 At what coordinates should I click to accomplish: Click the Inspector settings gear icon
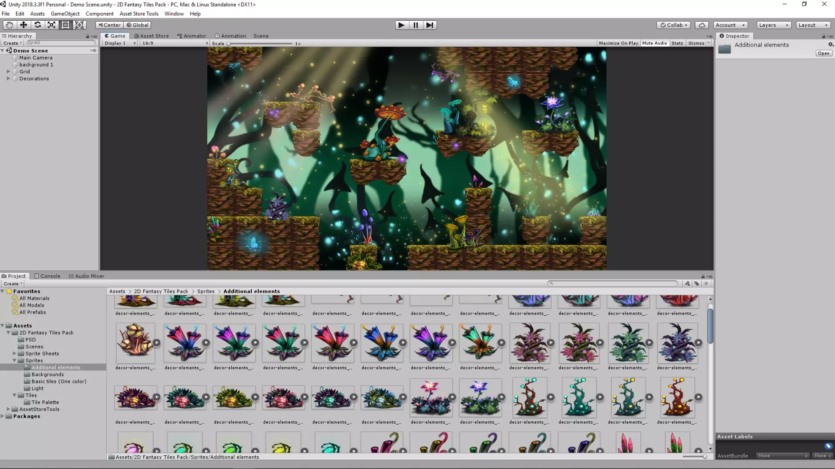[x=830, y=45]
